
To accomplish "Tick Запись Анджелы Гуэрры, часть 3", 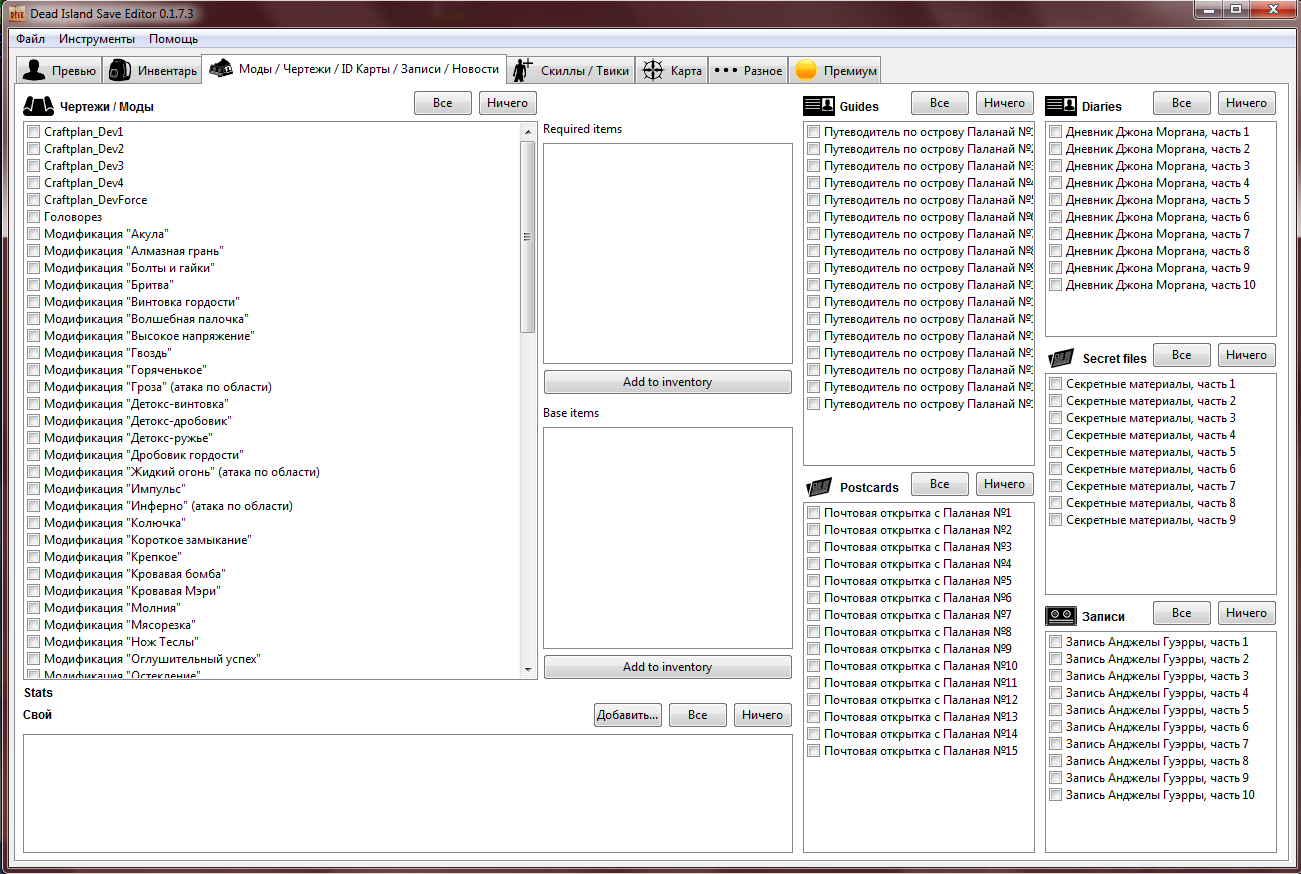I will click(x=1056, y=676).
